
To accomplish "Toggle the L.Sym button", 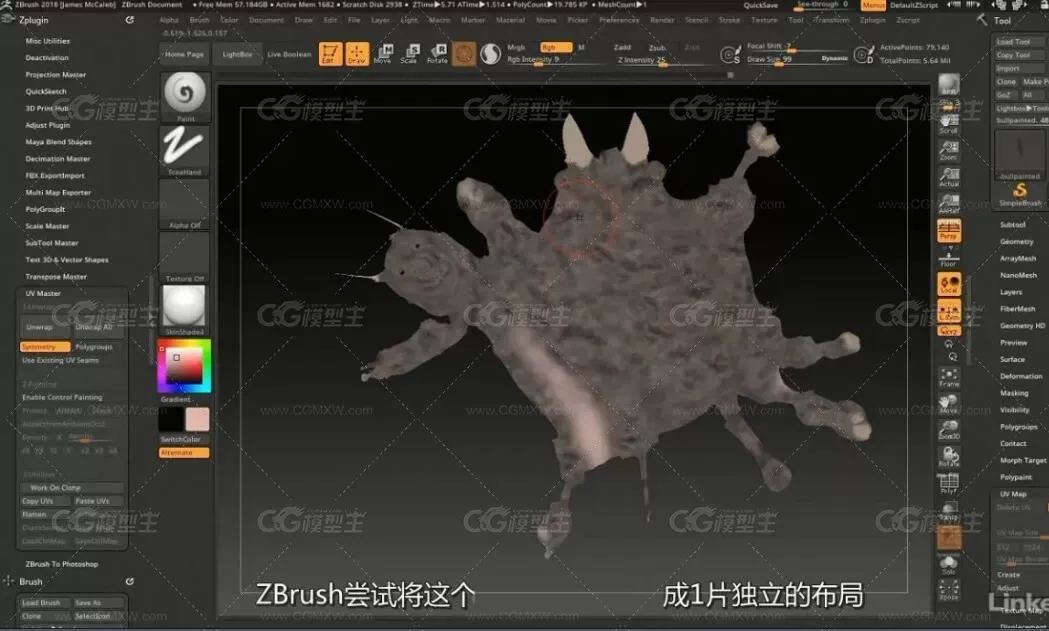I will 949,310.
